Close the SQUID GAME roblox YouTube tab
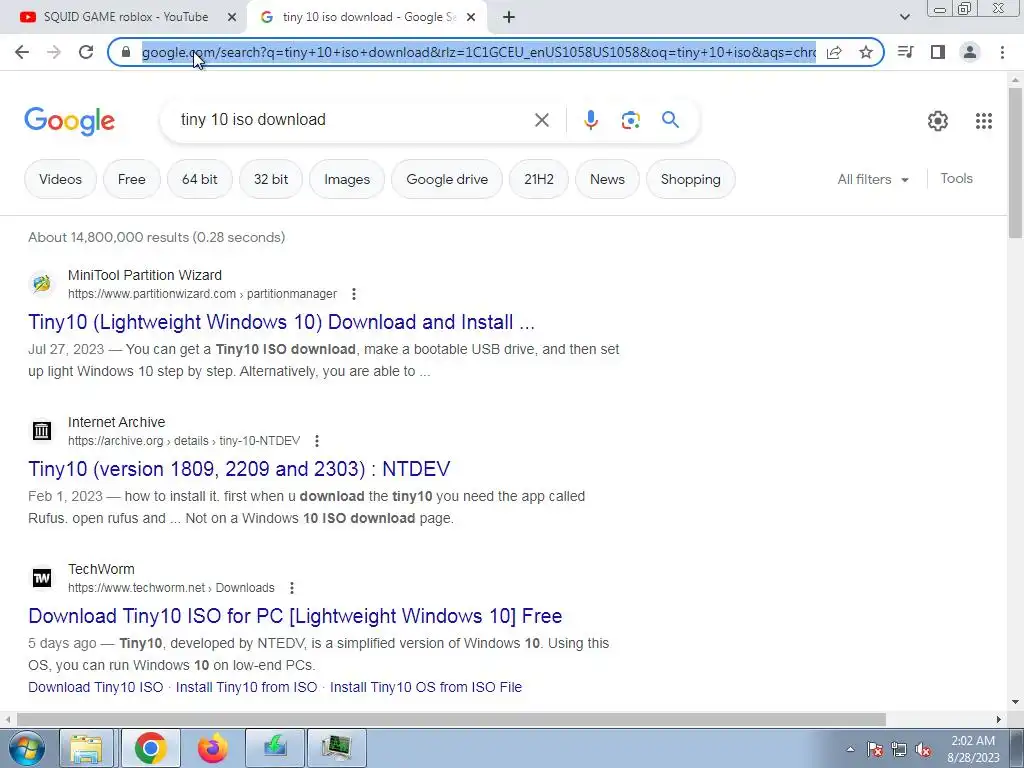1024x768 pixels. (231, 18)
